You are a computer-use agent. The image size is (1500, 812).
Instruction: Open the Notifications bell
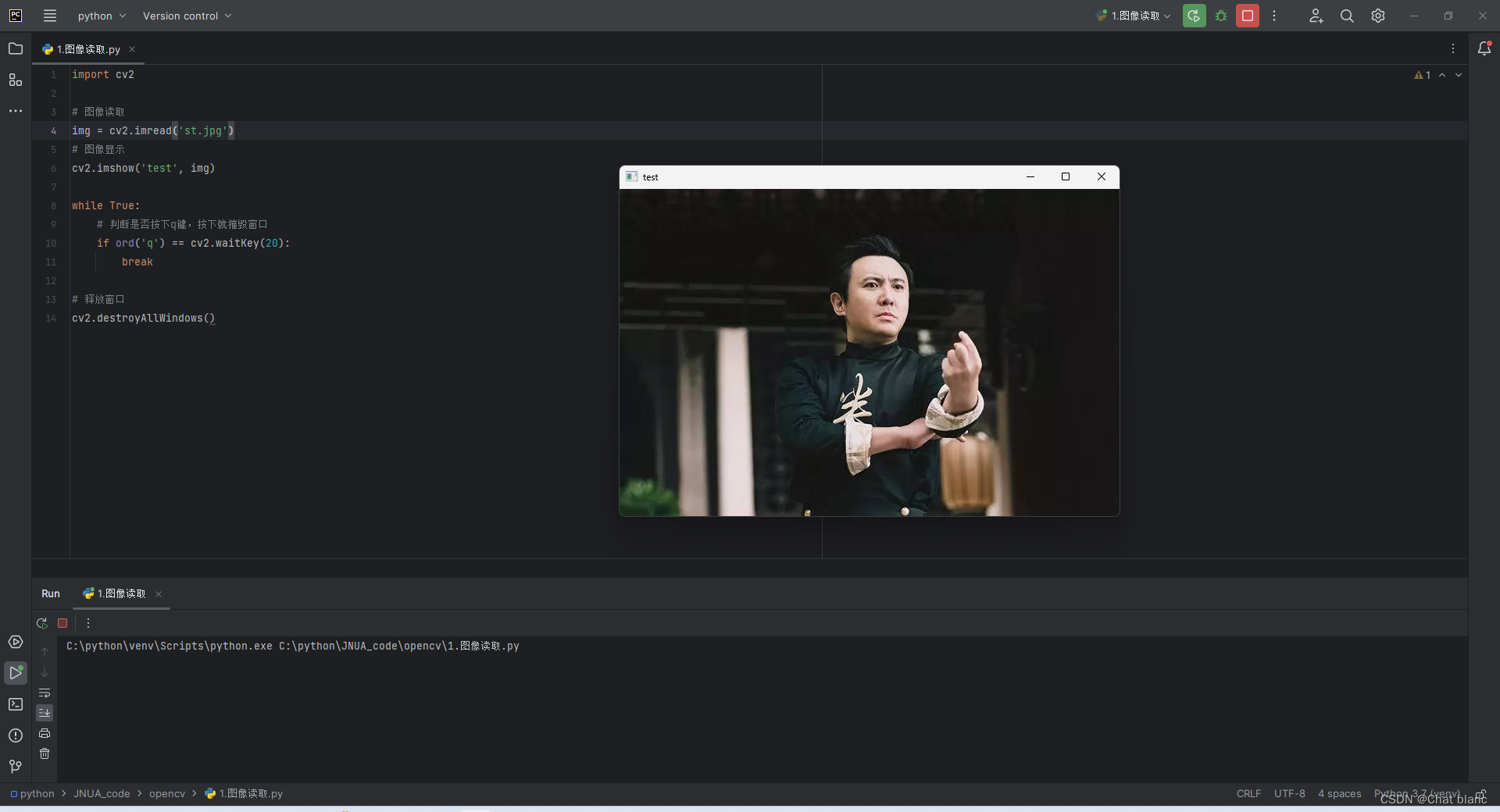tap(1484, 48)
